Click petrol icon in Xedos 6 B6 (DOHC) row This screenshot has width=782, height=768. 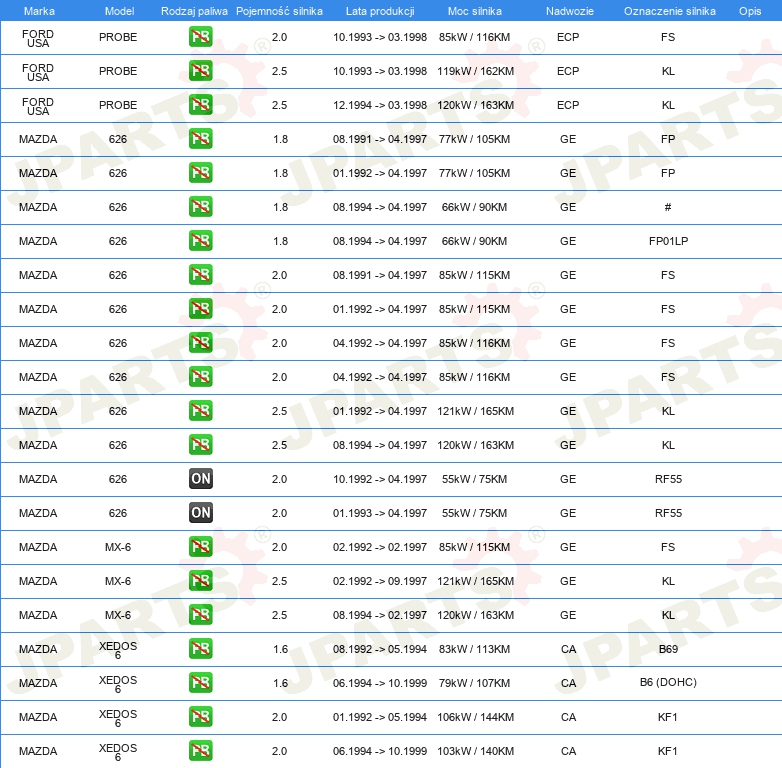pos(200,683)
